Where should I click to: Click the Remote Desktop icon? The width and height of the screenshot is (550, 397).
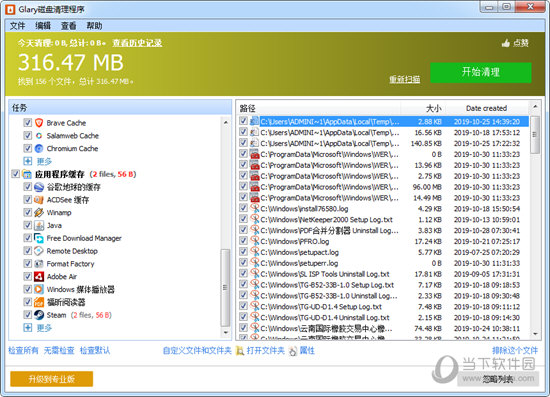[x=39, y=251]
